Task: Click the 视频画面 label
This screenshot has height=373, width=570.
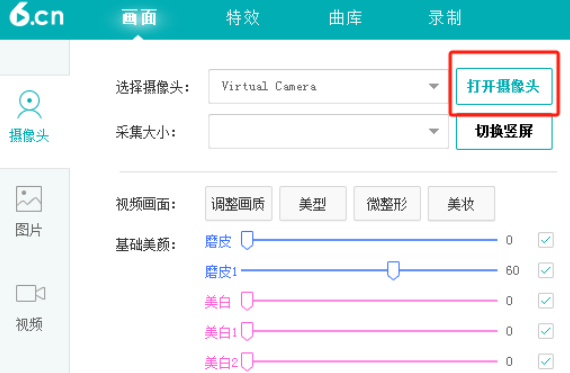Action: click(146, 204)
